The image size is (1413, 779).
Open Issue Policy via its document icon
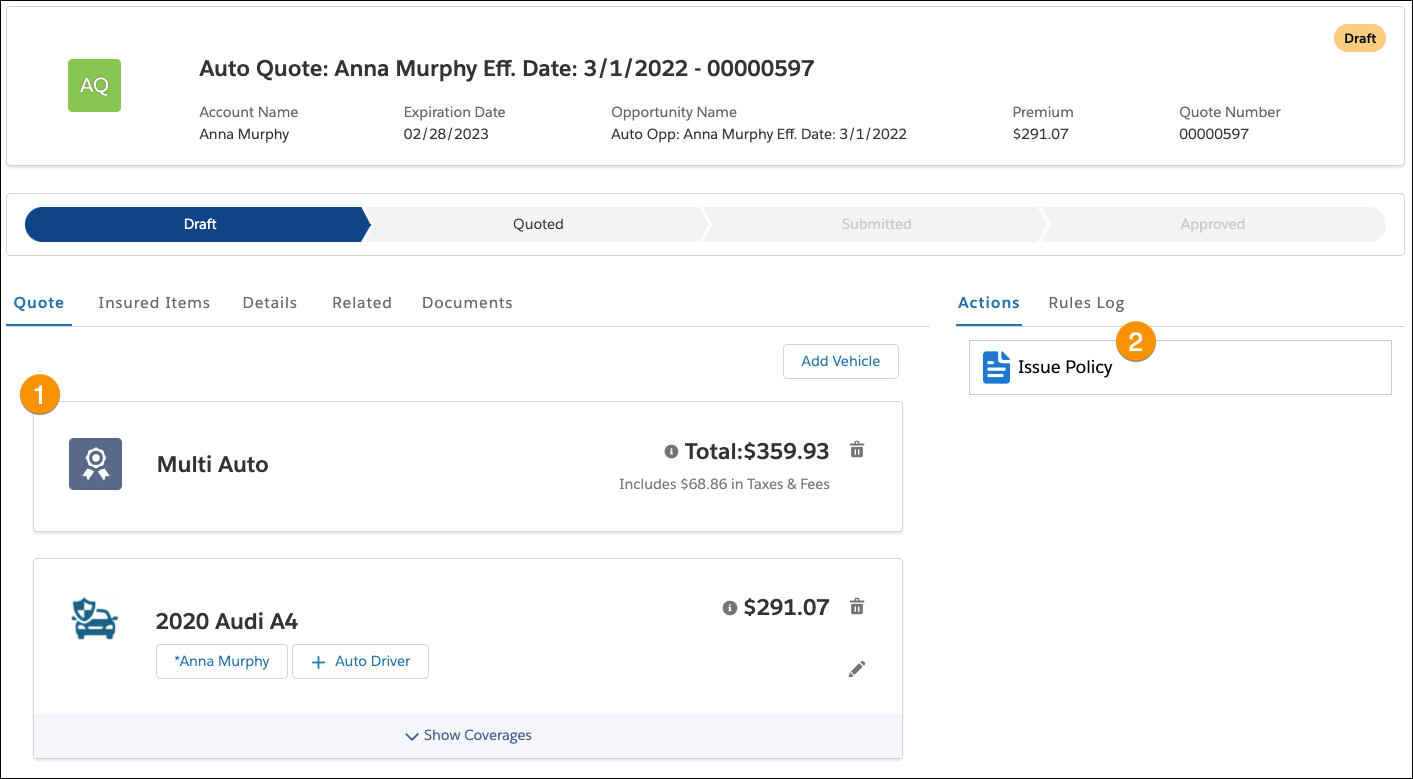click(996, 367)
